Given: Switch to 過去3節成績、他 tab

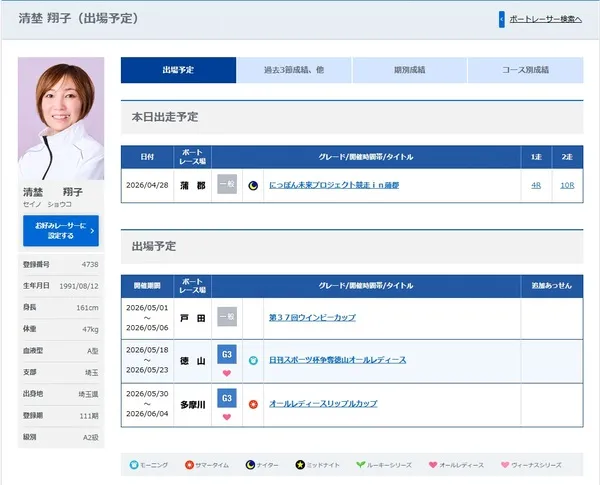Looking at the screenshot, I should [x=294, y=70].
